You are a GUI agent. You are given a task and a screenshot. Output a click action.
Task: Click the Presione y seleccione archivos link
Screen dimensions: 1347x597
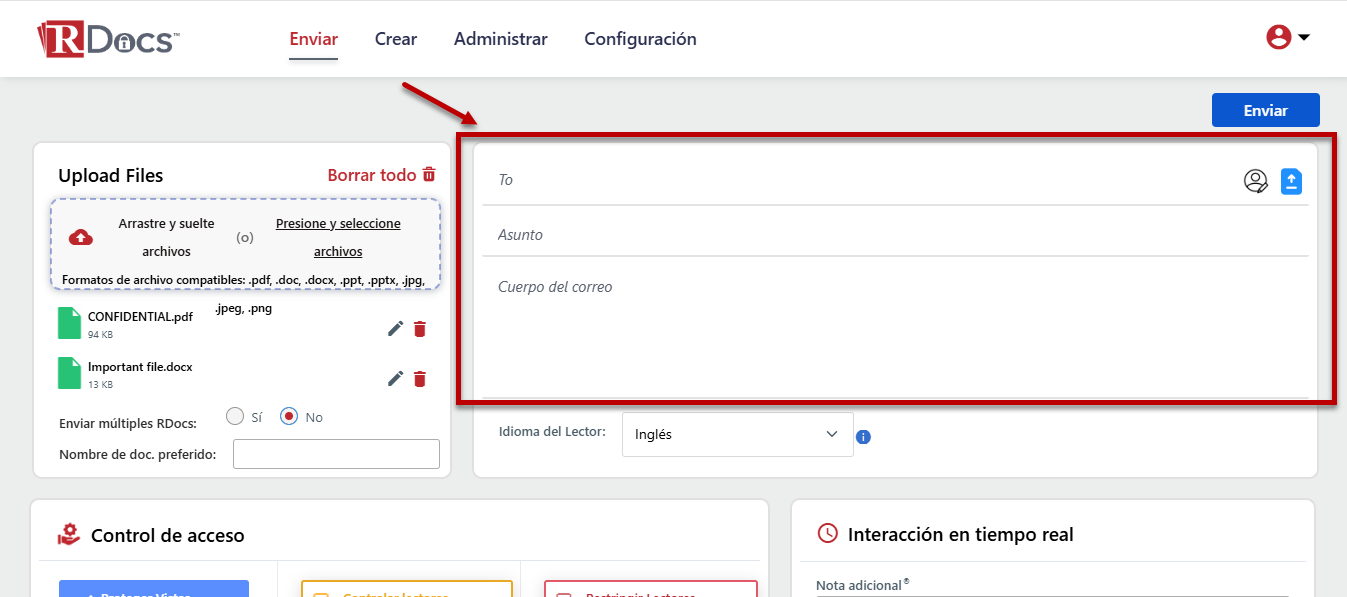coord(338,237)
